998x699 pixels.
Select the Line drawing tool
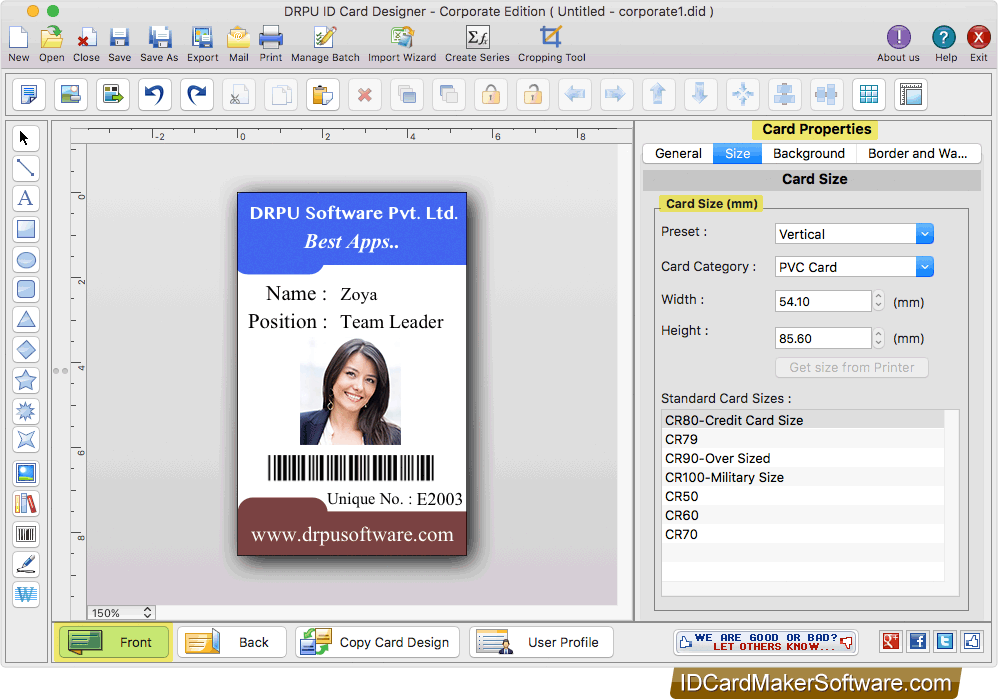25,168
